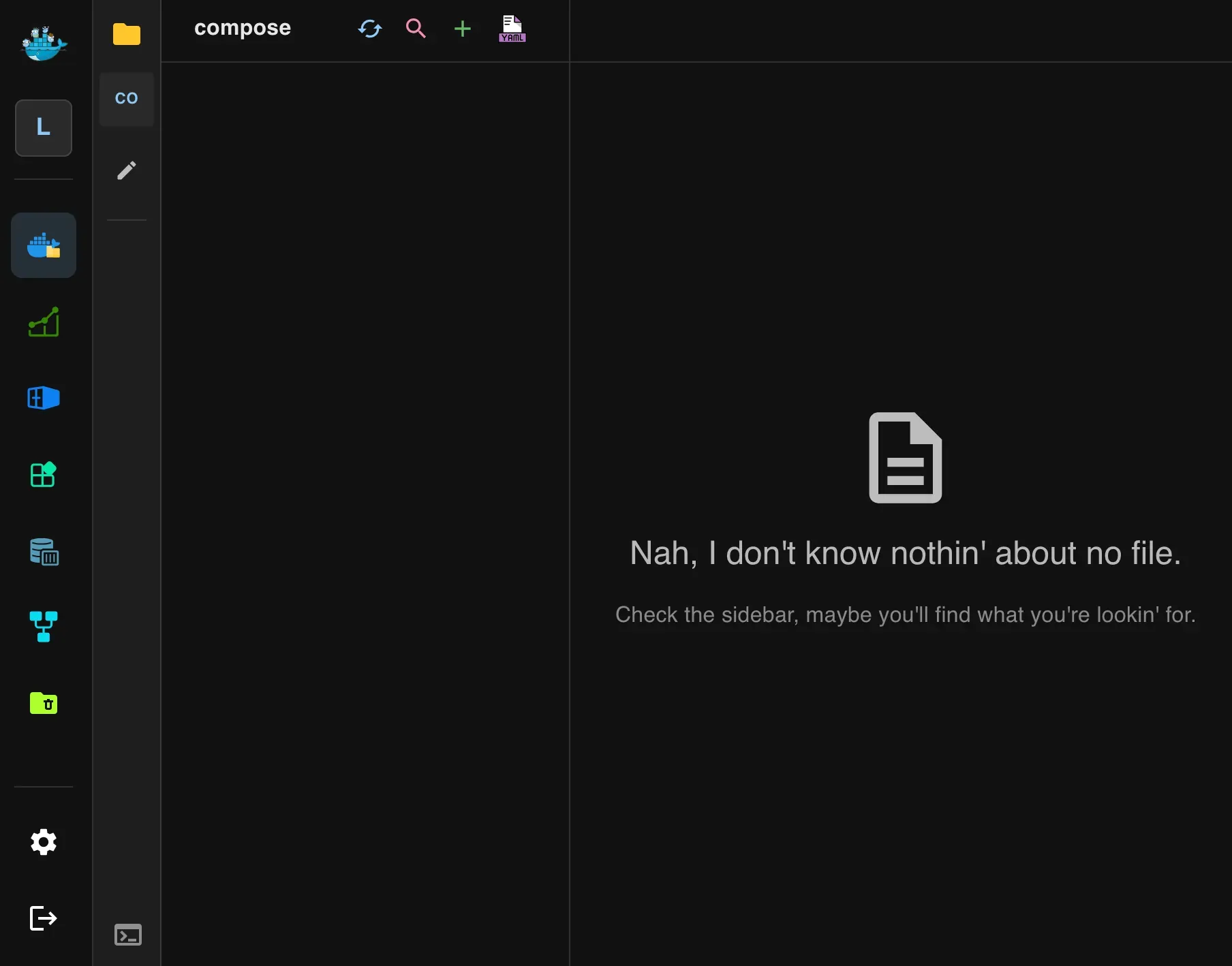
Task: Add new item with green plus icon
Action: [463, 29]
